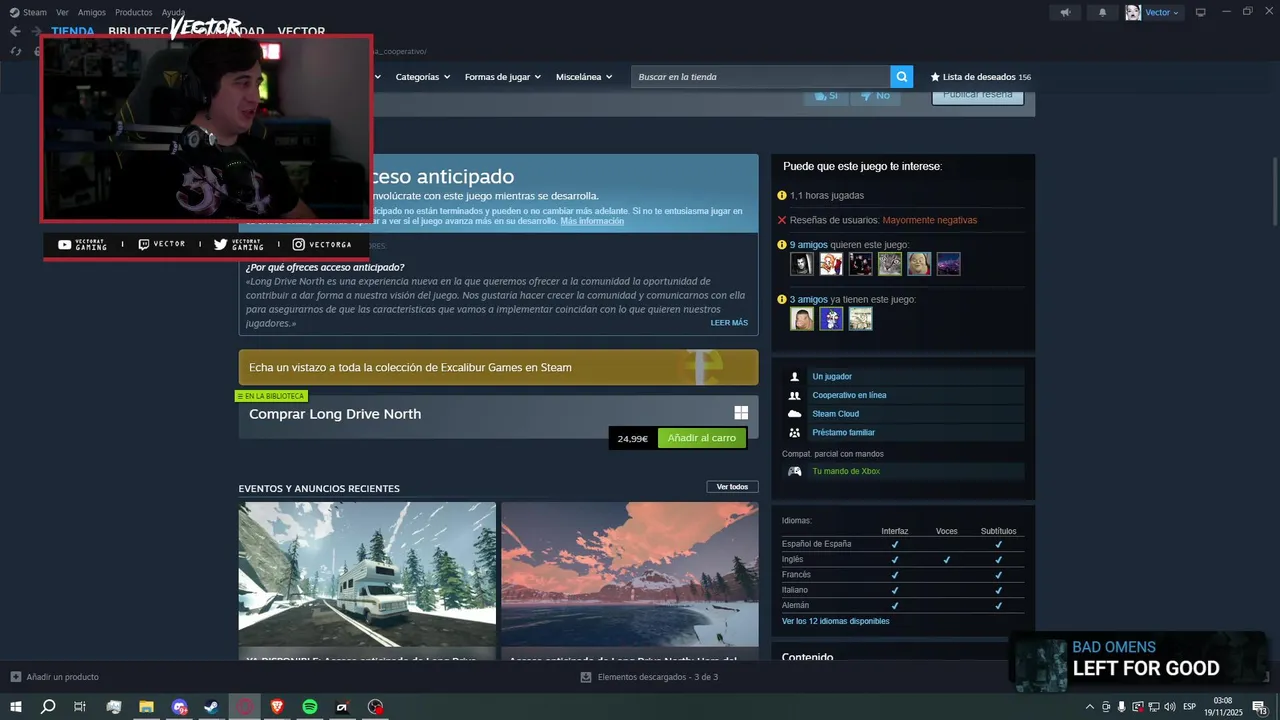Open the Productos menu

click(133, 12)
